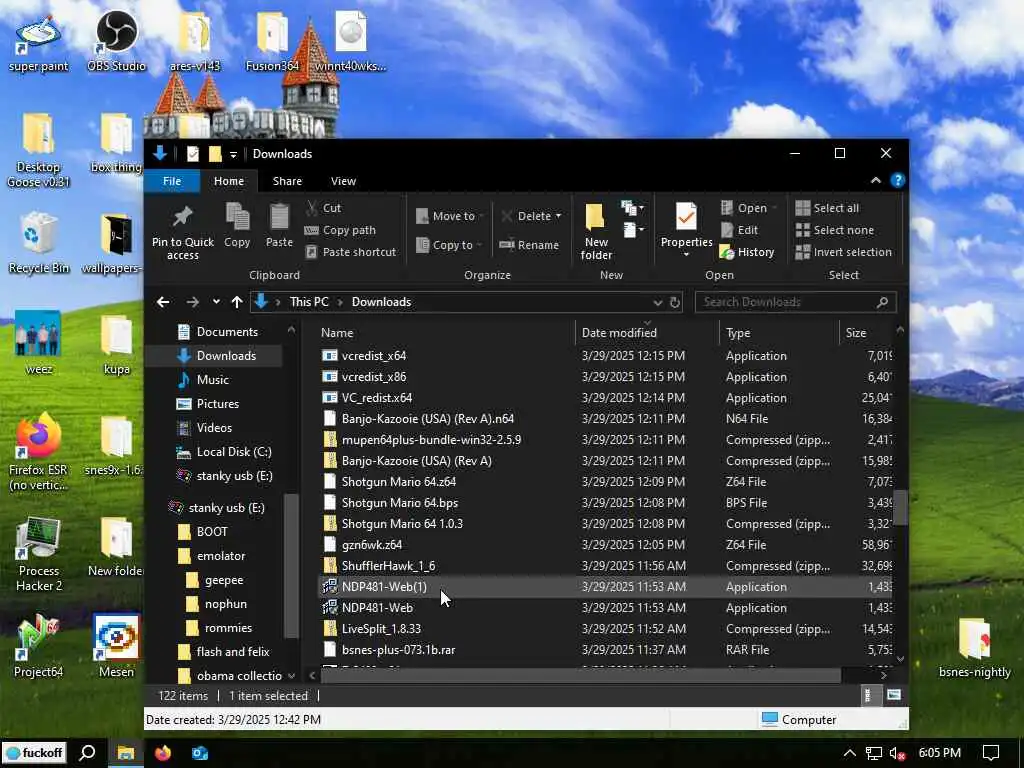Switch to the View ribbon tab
The width and height of the screenshot is (1024, 768).
pos(344,181)
